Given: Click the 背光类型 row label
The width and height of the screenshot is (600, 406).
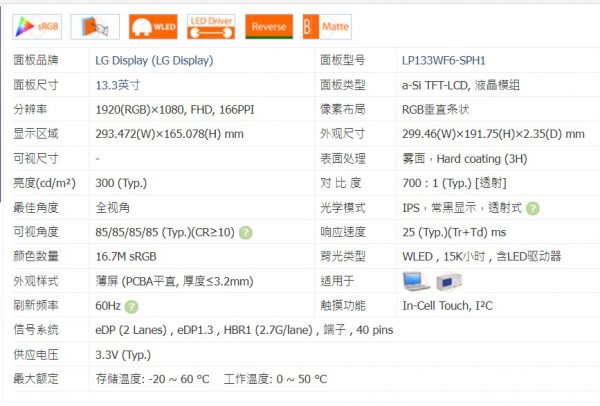Looking at the screenshot, I should pos(343,256).
